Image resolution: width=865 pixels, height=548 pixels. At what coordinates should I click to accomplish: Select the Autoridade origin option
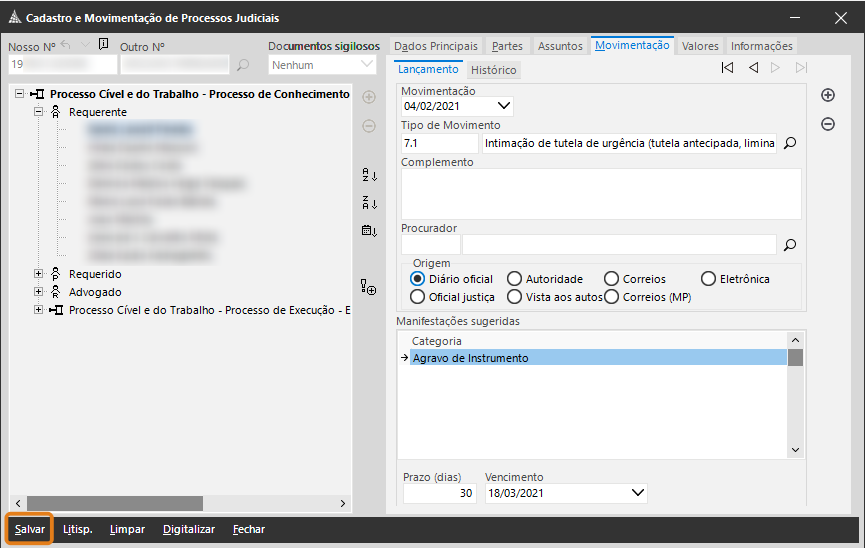(514, 279)
